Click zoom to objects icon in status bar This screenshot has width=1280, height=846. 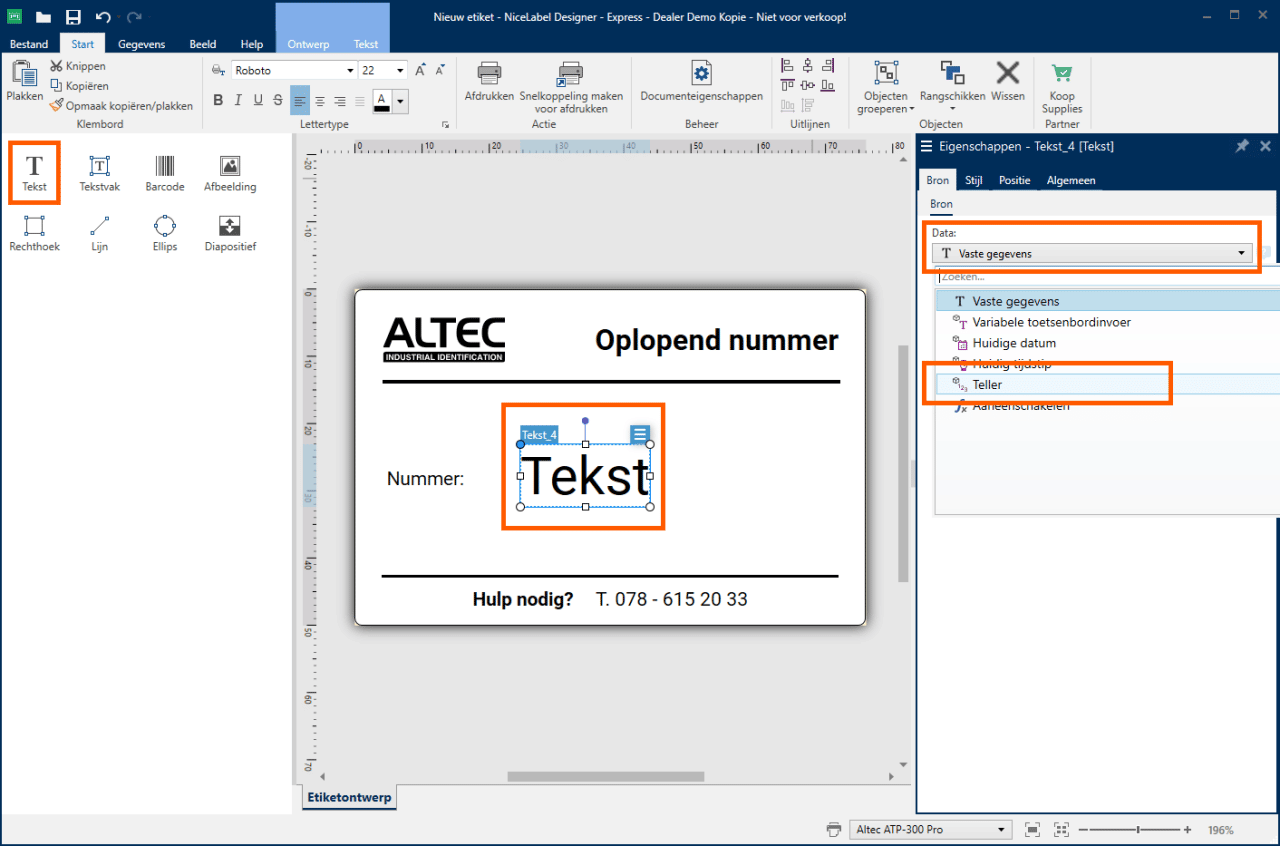(1062, 830)
